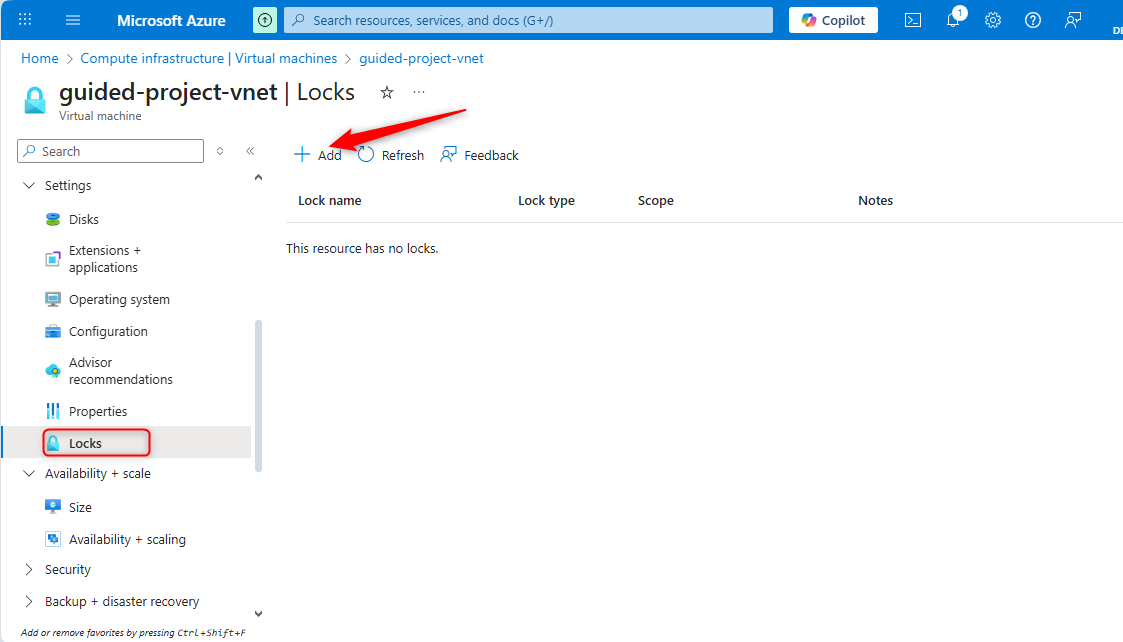Toggle expand/collapse all sidebar groups
Screen dimensions: 1123x642
pyautogui.click(x=220, y=151)
